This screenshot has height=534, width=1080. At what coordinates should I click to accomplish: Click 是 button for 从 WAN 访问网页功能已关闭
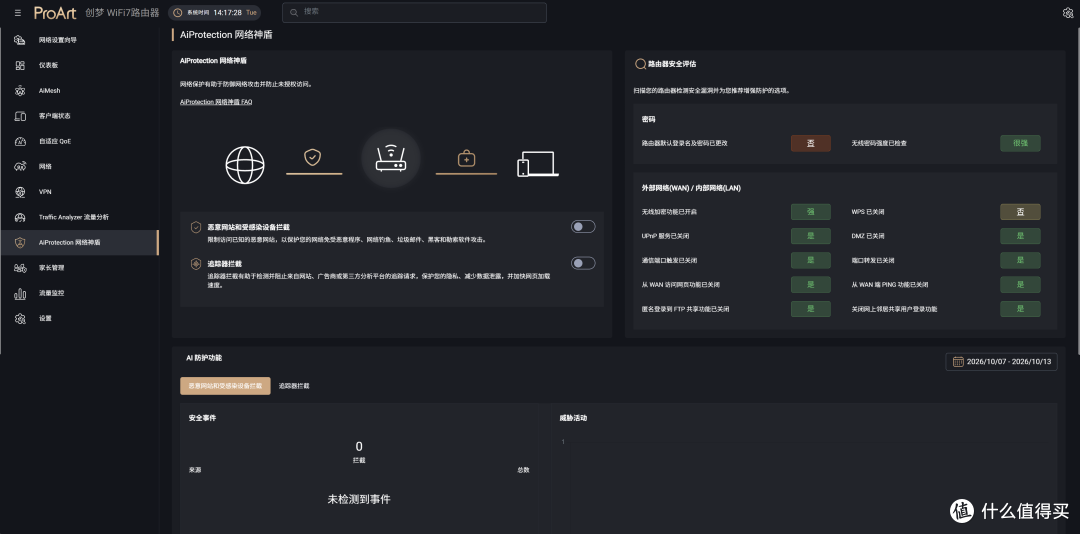811,285
